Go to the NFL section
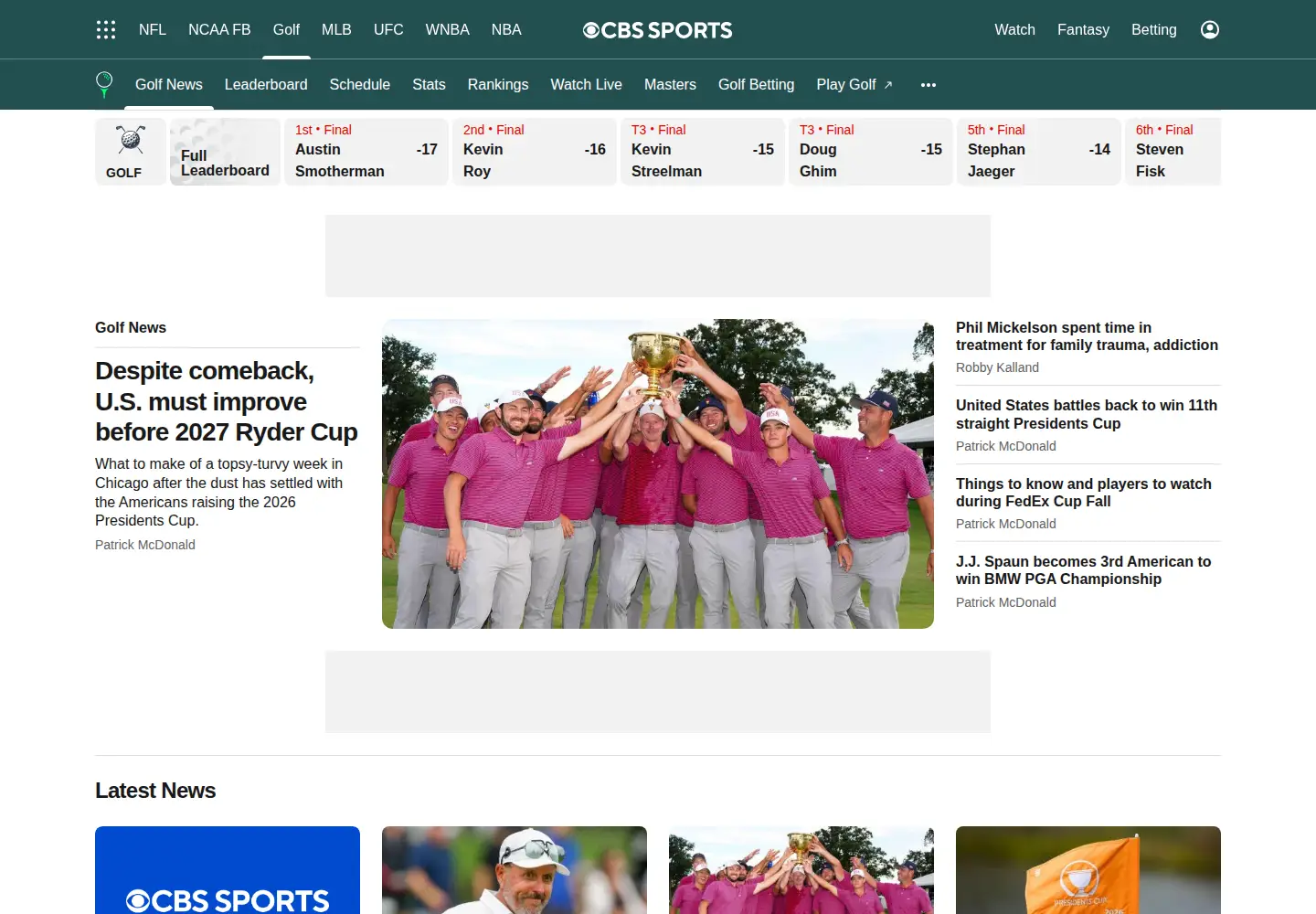This screenshot has width=1316, height=914. coord(153,29)
